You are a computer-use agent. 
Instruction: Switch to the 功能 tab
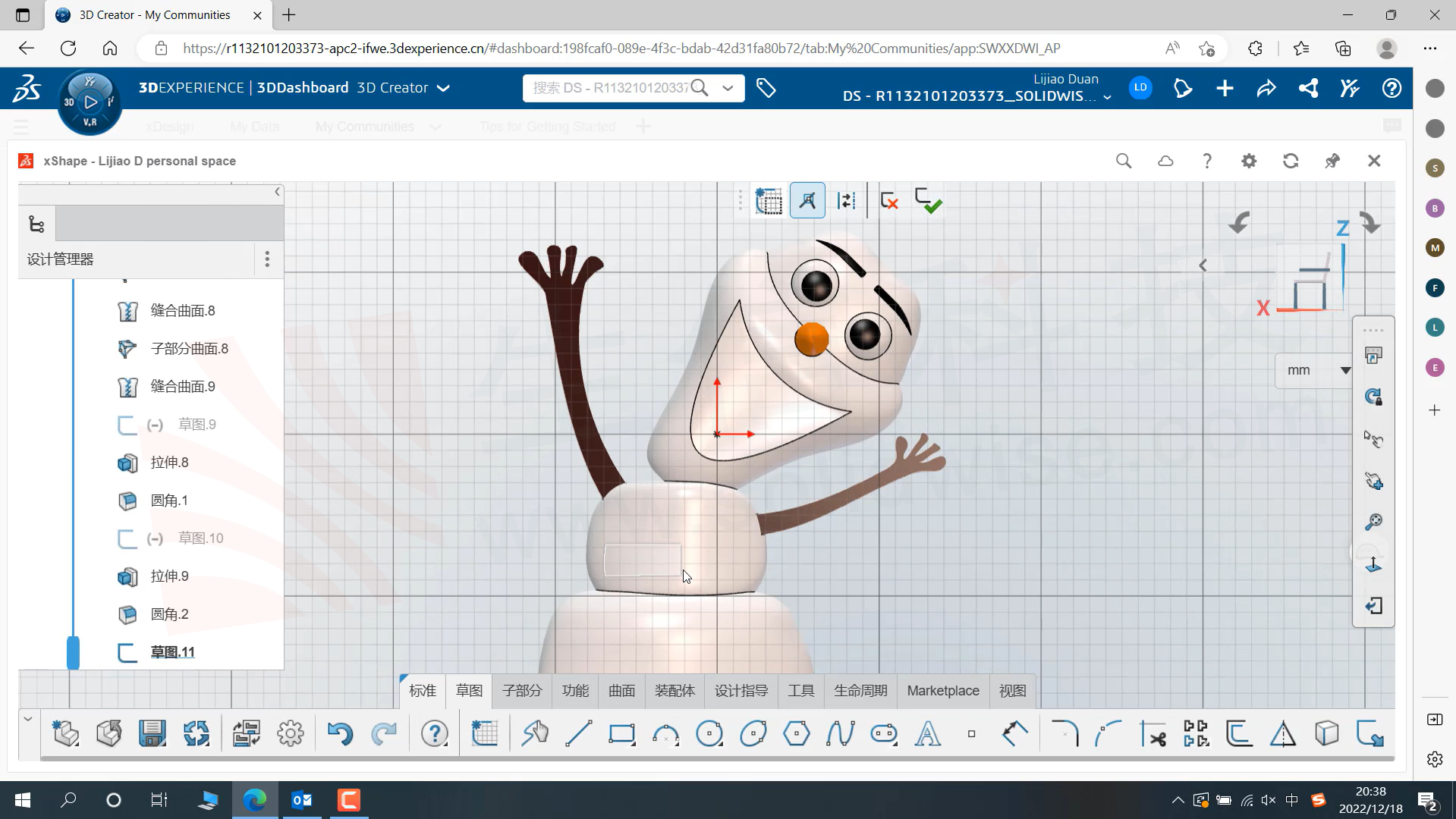click(x=575, y=691)
